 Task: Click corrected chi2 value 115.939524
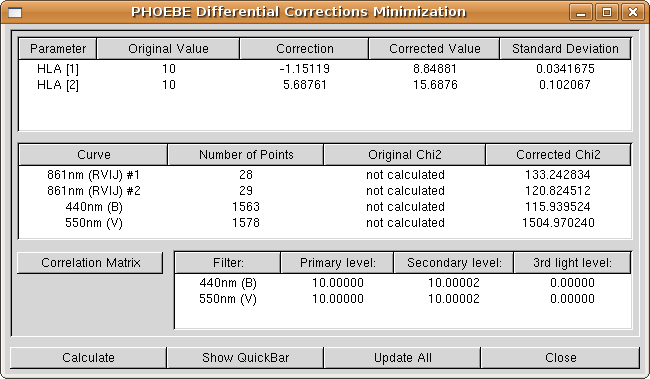558,207
